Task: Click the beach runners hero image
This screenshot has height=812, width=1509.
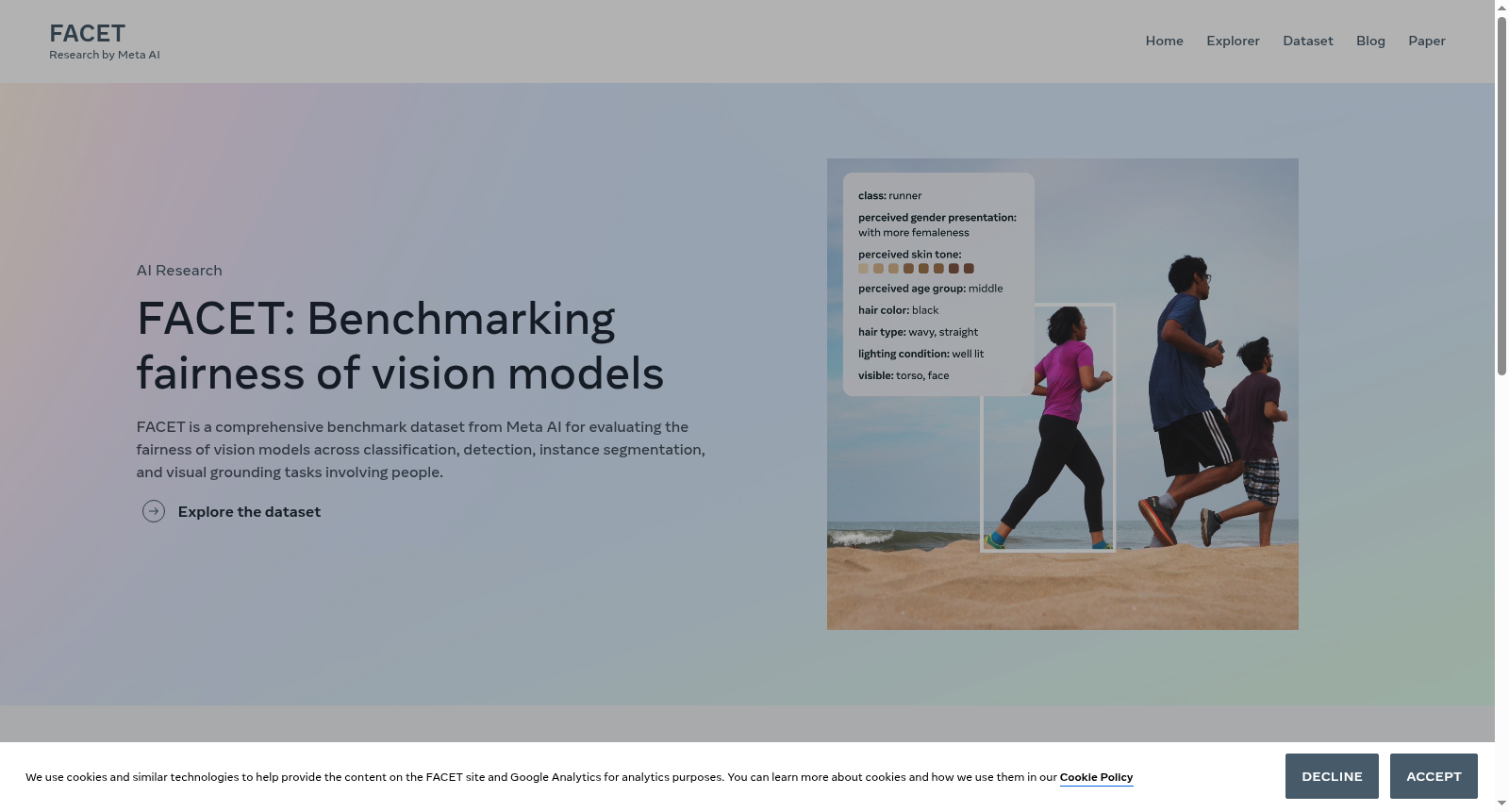Action: 1063,394
